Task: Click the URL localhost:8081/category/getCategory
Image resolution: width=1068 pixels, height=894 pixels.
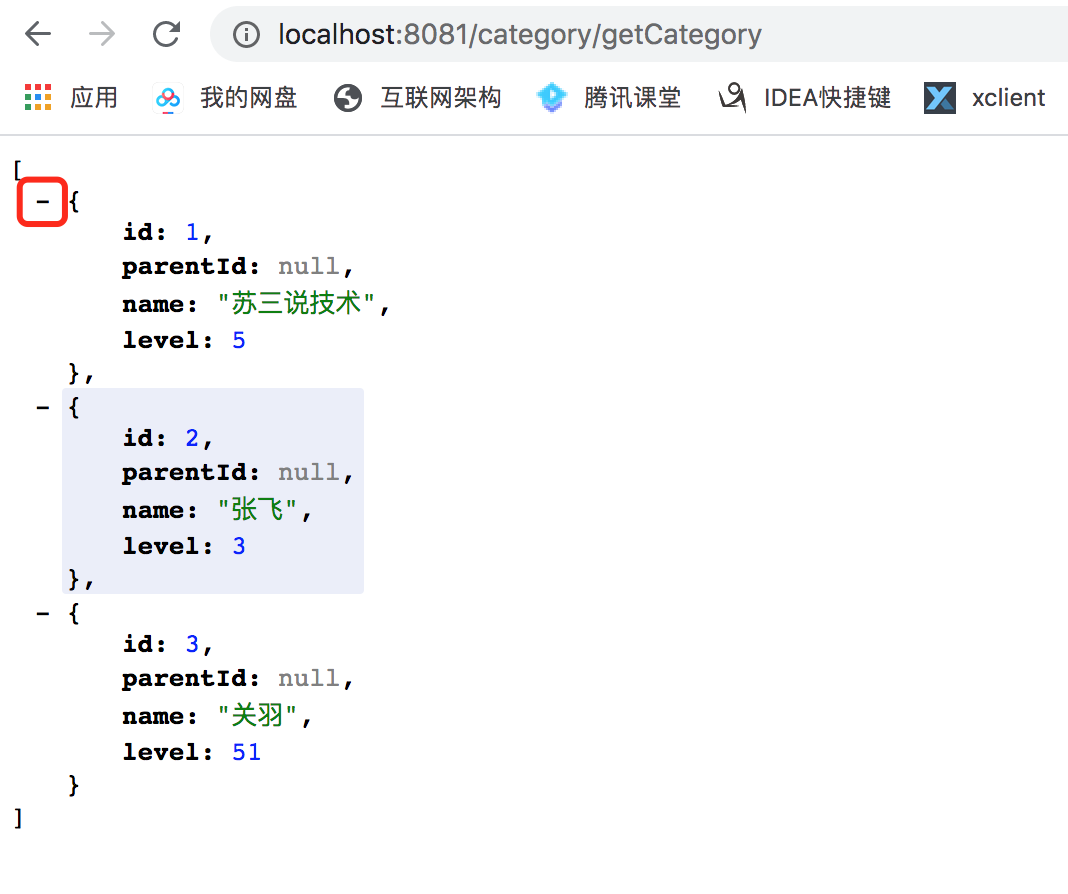Action: pyautogui.click(x=520, y=34)
